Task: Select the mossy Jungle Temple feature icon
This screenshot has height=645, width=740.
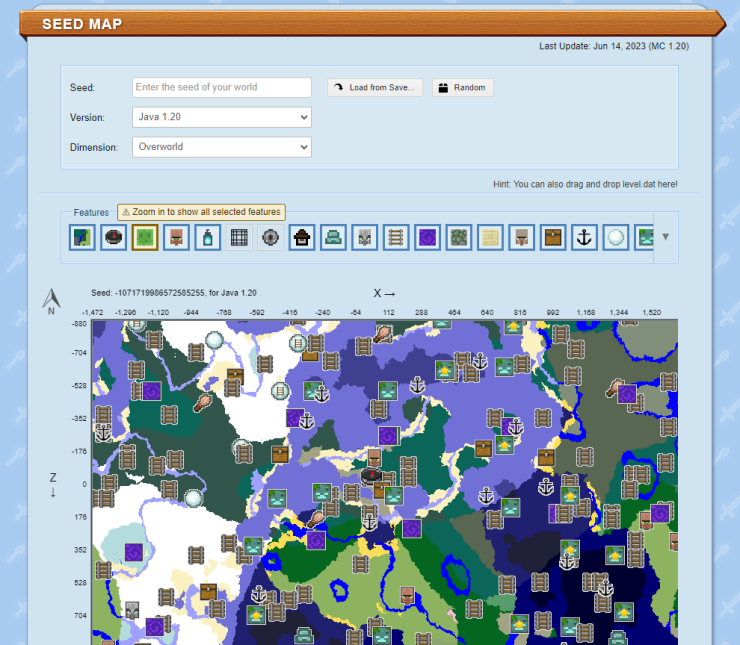Action: click(x=459, y=237)
